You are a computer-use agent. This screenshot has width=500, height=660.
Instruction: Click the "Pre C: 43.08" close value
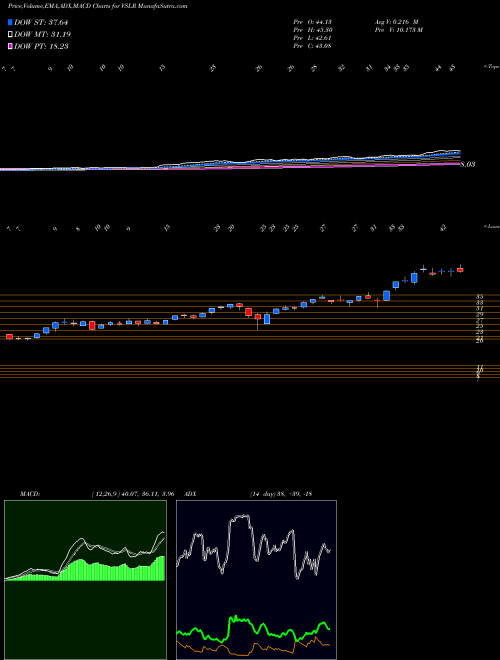tap(312, 46)
